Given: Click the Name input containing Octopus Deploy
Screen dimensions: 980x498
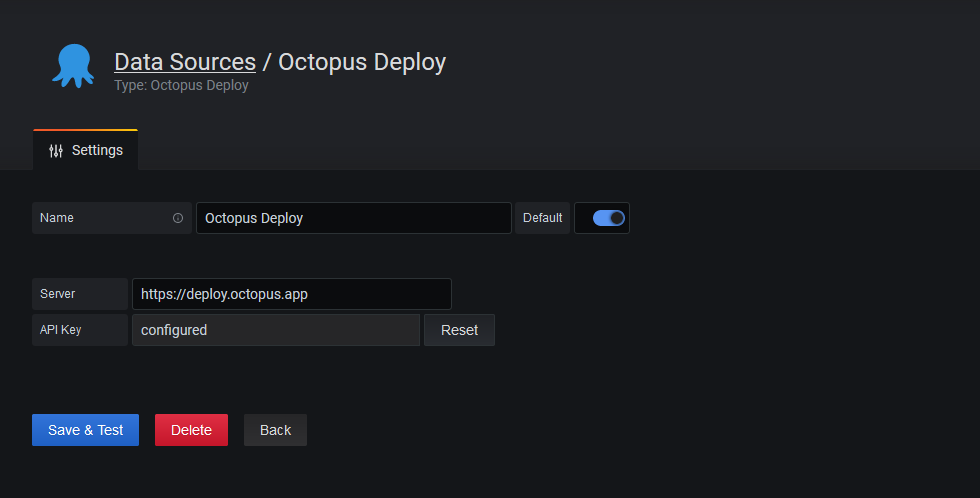Looking at the screenshot, I should tap(353, 218).
